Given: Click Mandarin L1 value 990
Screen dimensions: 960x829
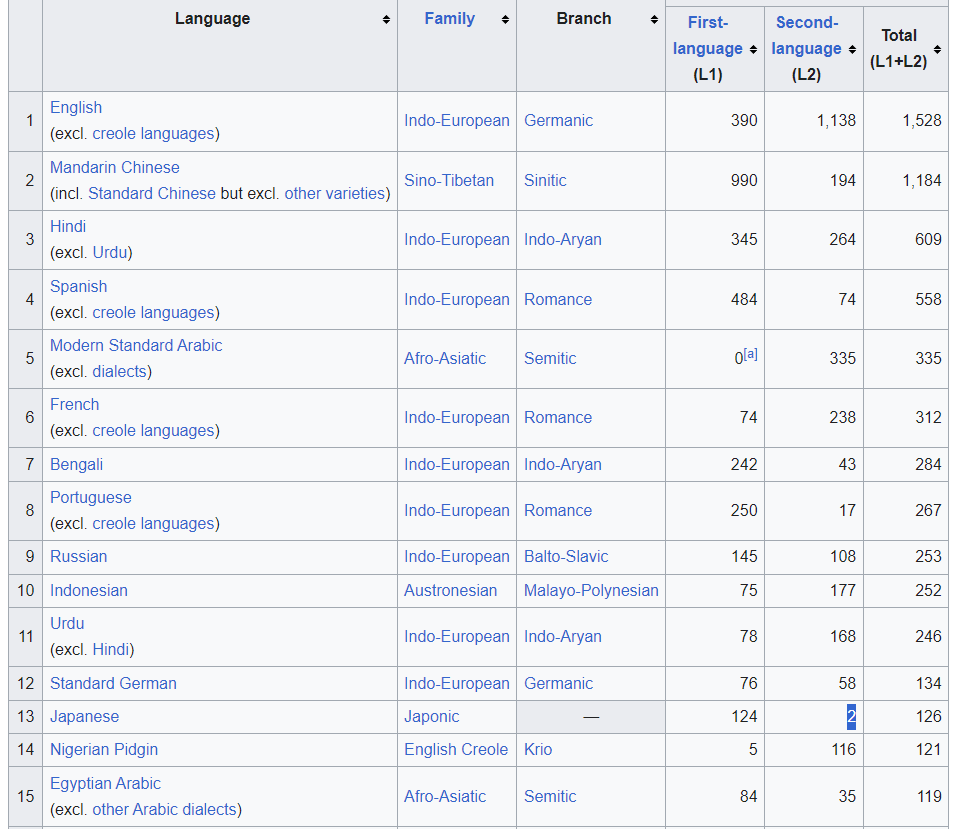Looking at the screenshot, I should [744, 181].
